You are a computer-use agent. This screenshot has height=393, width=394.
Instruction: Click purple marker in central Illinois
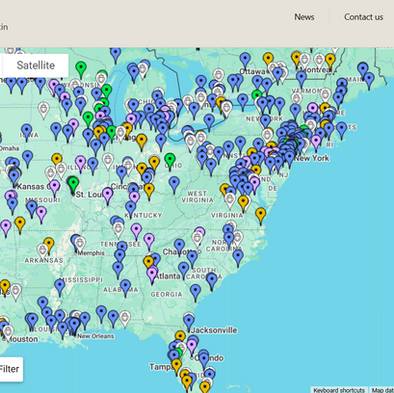(x=80, y=164)
